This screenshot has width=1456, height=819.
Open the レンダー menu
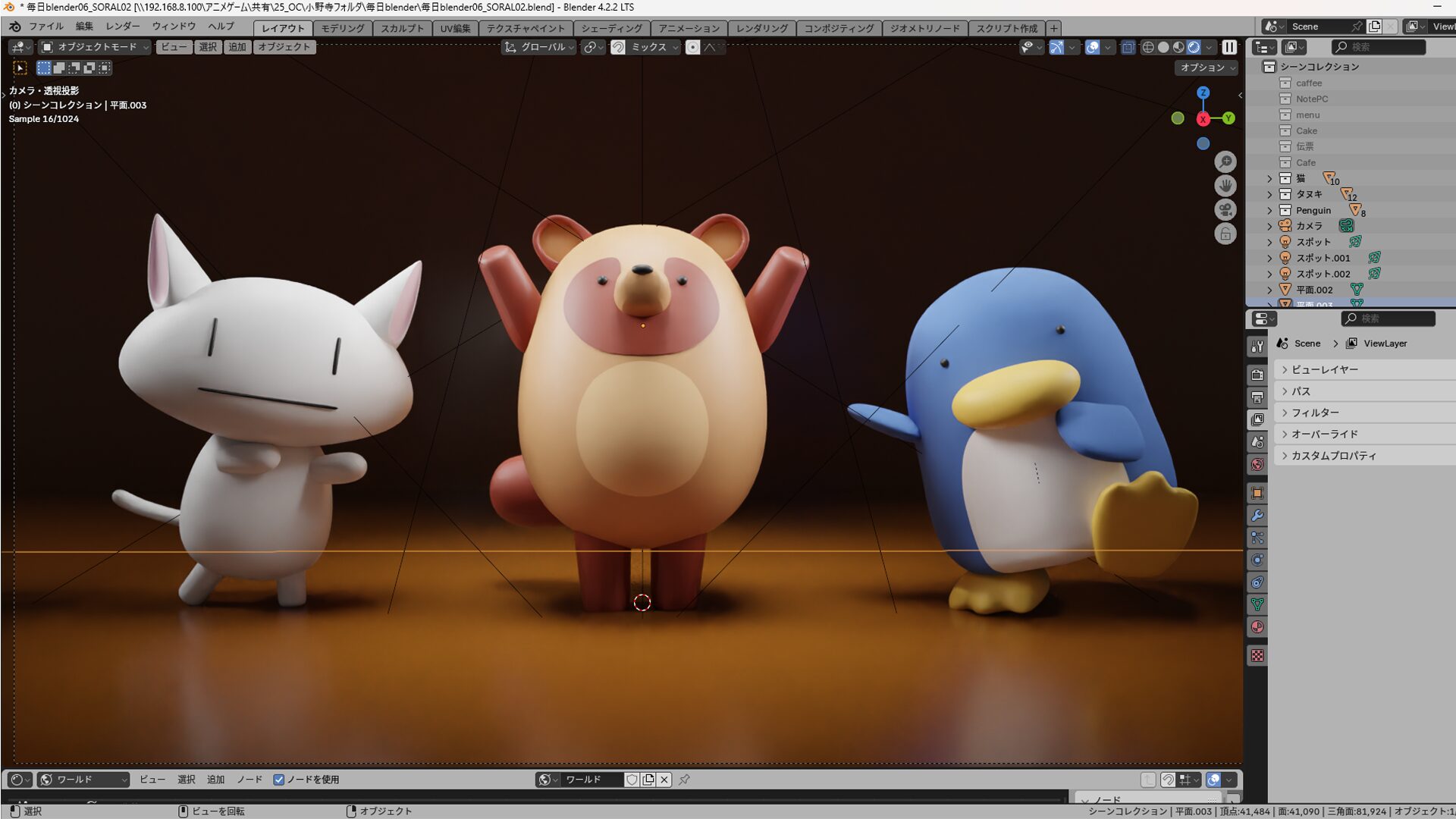[x=122, y=26]
